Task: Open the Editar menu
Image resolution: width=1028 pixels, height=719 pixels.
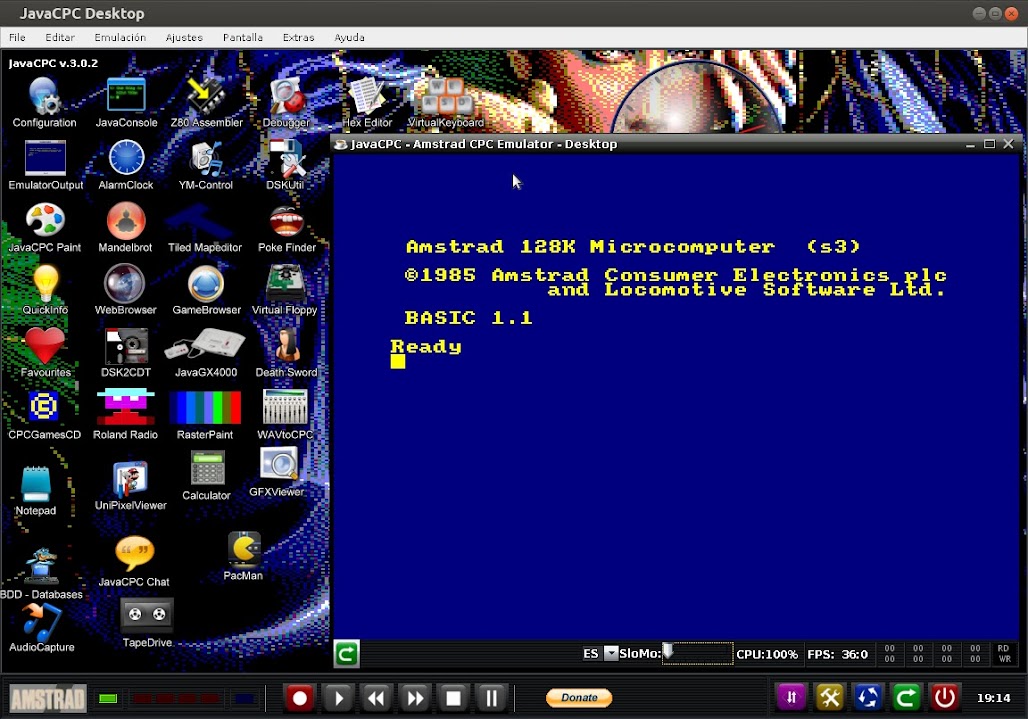Action: [60, 37]
